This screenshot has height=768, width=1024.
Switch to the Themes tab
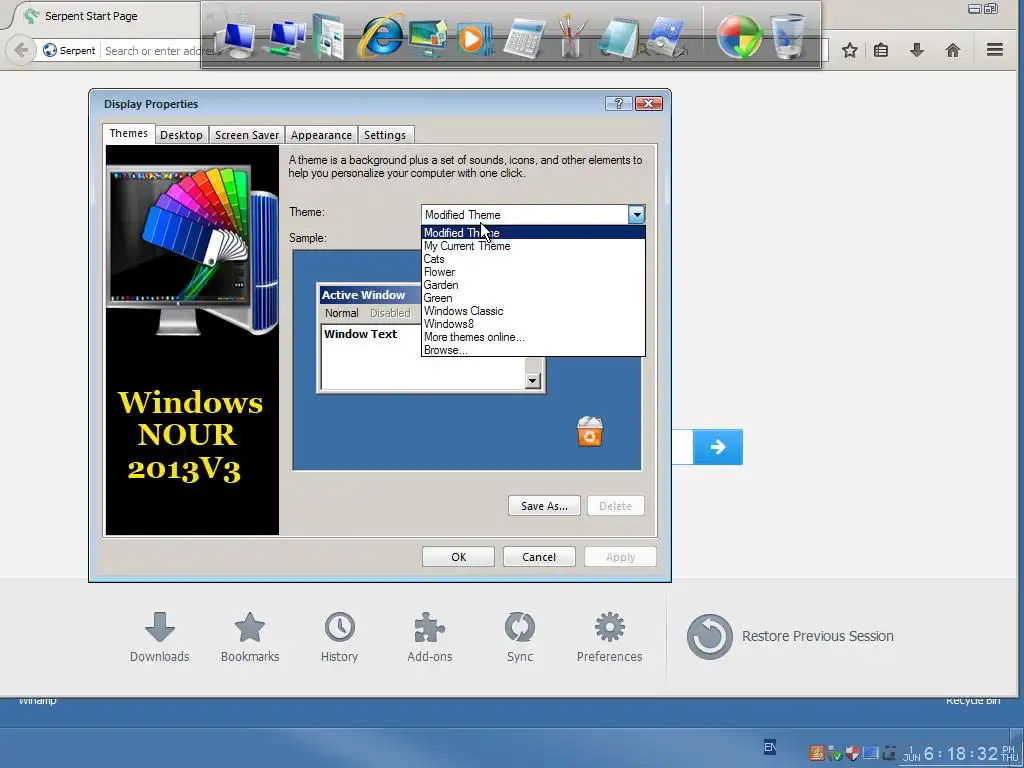coord(129,133)
